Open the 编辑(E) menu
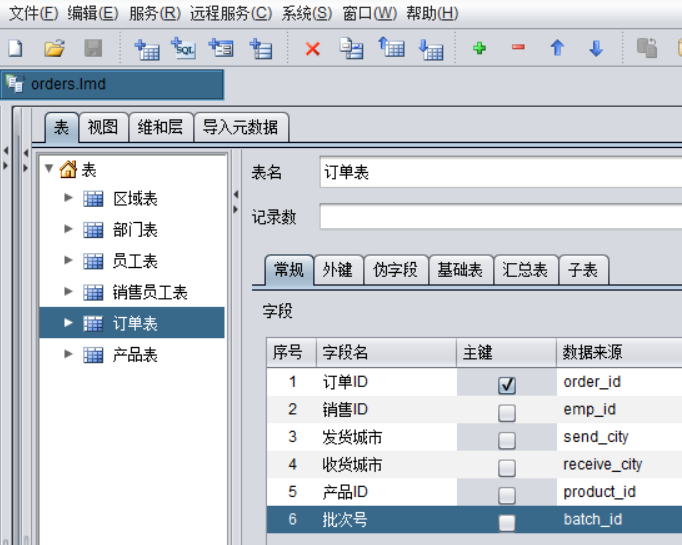The height and width of the screenshot is (545, 682). click(93, 13)
